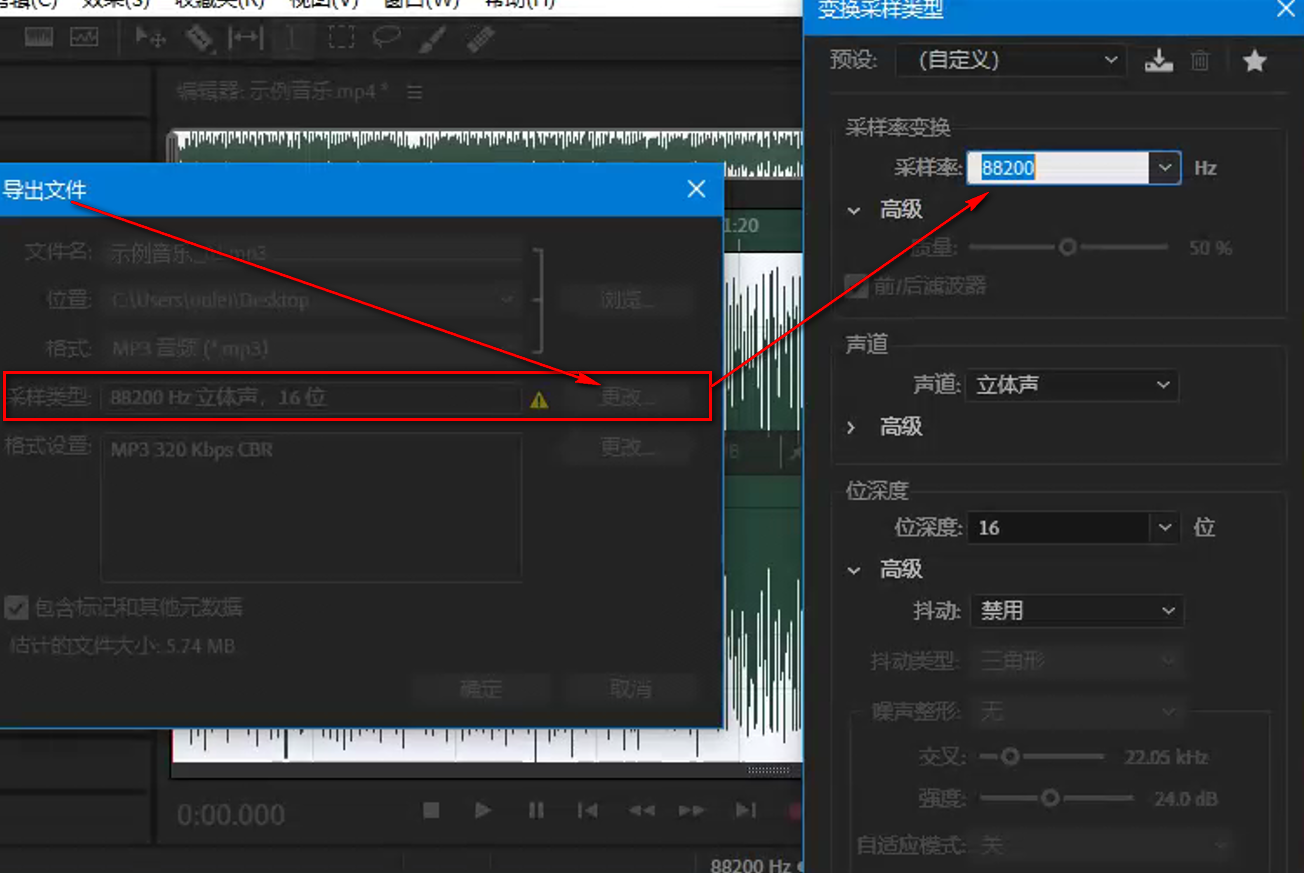Select the Paintbrush Selection tool

pyautogui.click(x=432, y=38)
